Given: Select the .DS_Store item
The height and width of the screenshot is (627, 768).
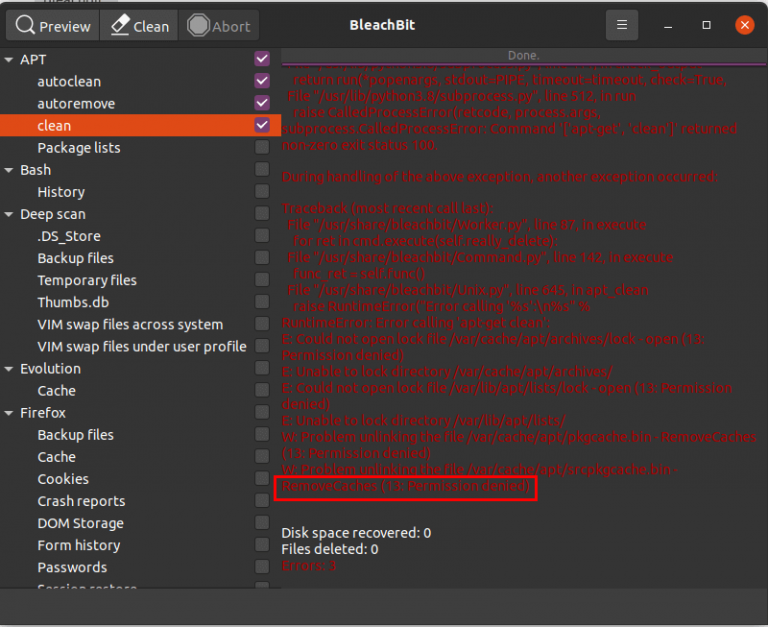Looking at the screenshot, I should click(x=69, y=236).
